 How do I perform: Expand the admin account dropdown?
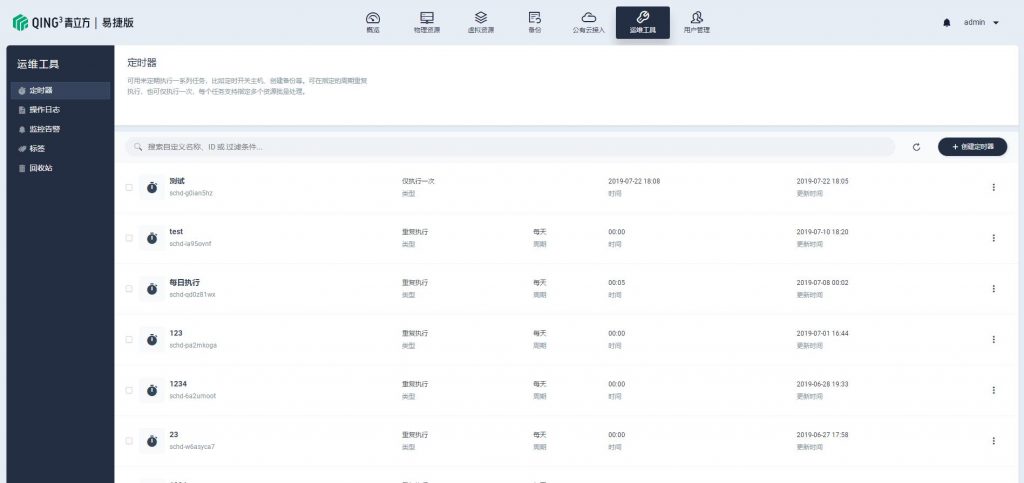coord(980,22)
